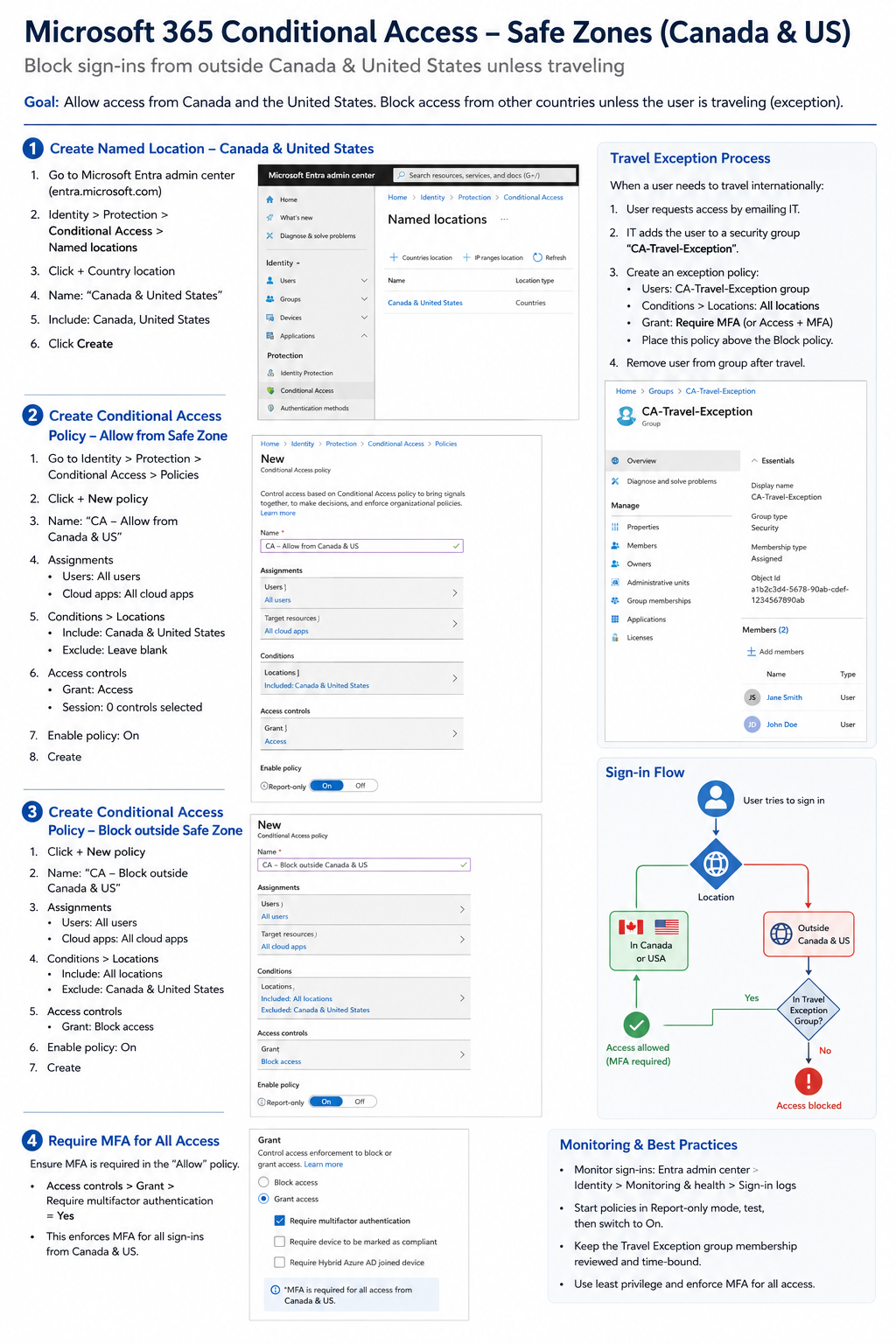Screen dimensions: 896x1344
Task: Click the Groups icon in Identity menu
Action: (x=269, y=299)
